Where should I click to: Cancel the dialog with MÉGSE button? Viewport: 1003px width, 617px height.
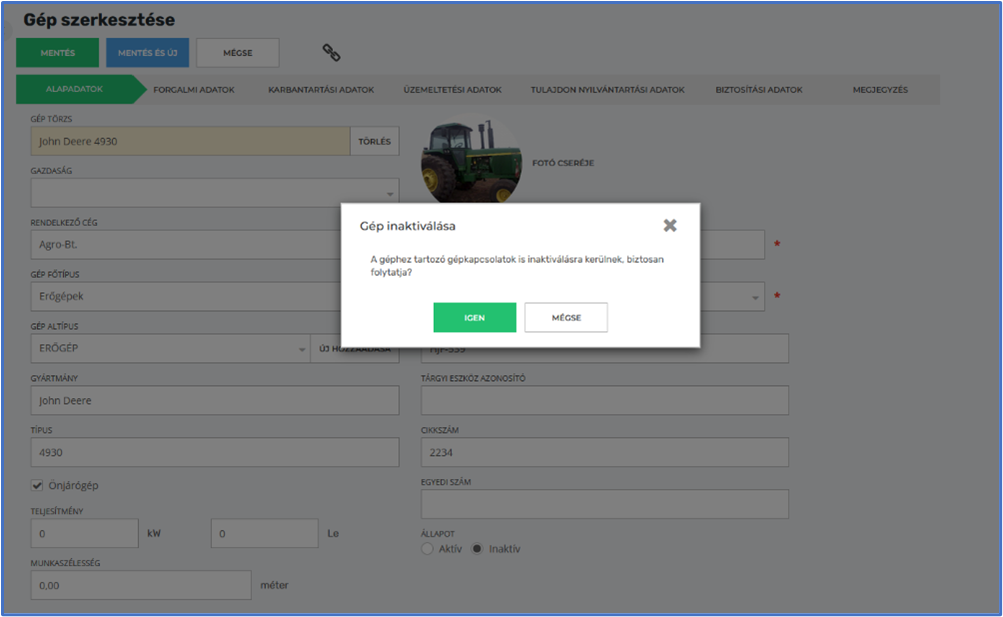tap(566, 317)
